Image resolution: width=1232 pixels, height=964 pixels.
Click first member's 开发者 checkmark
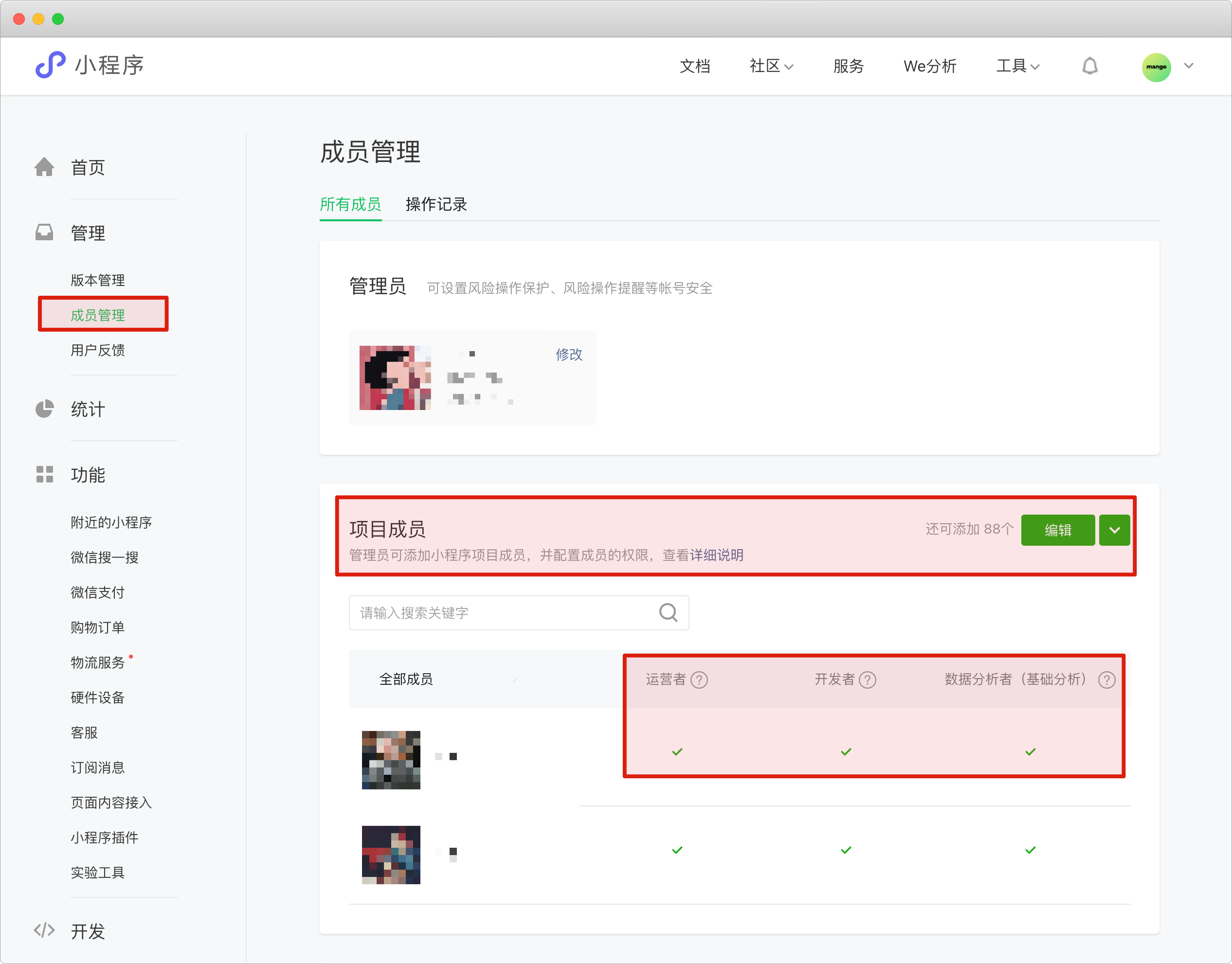846,752
